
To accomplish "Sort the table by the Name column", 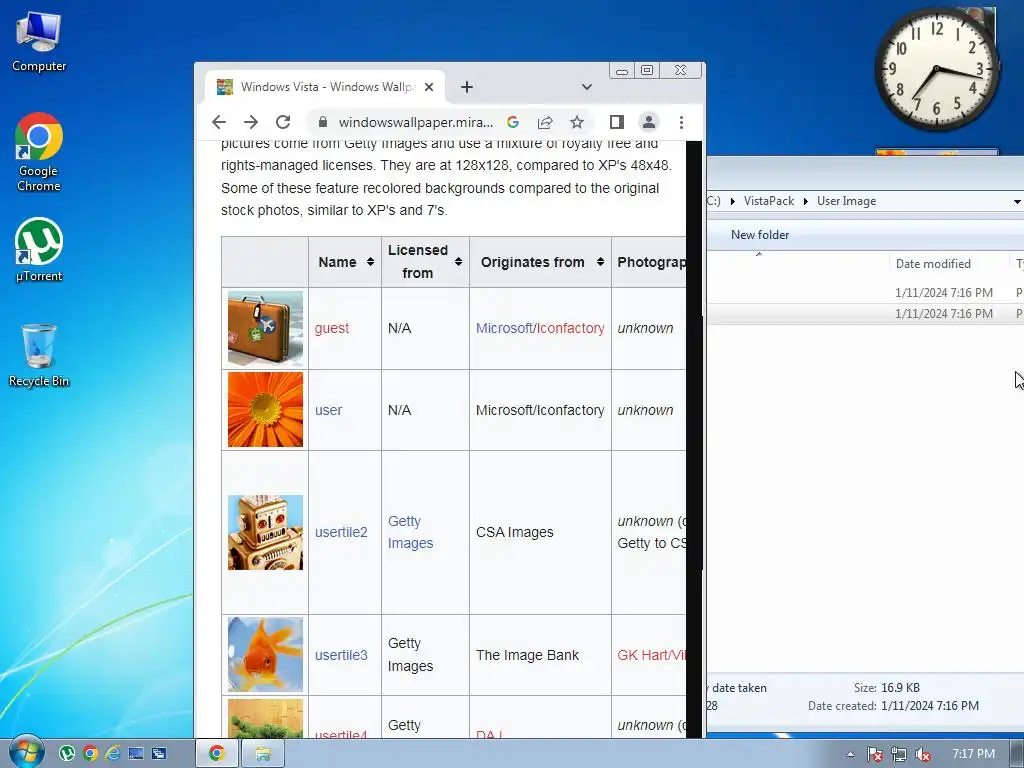I will (370, 262).
